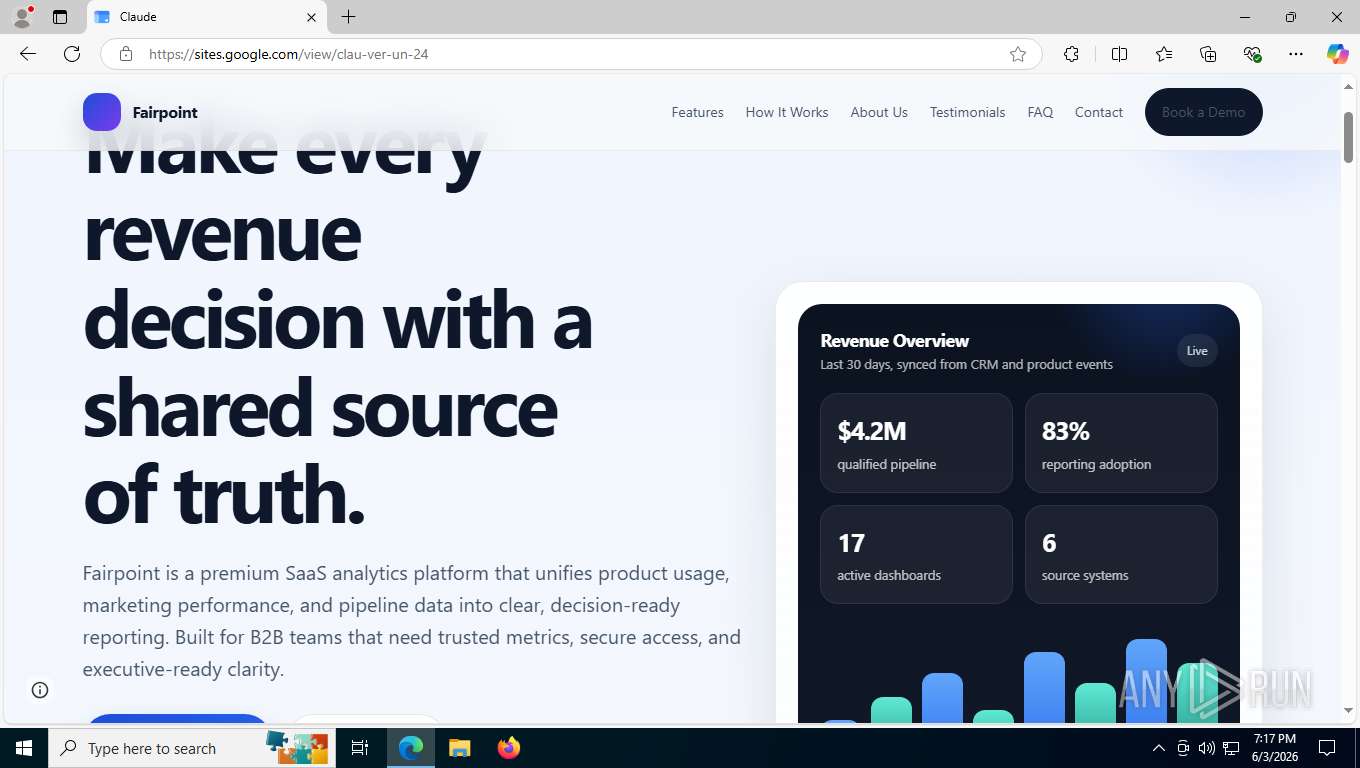This screenshot has height=768, width=1360.
Task: Click the scrollbar up arrow
Action: coord(1348,88)
